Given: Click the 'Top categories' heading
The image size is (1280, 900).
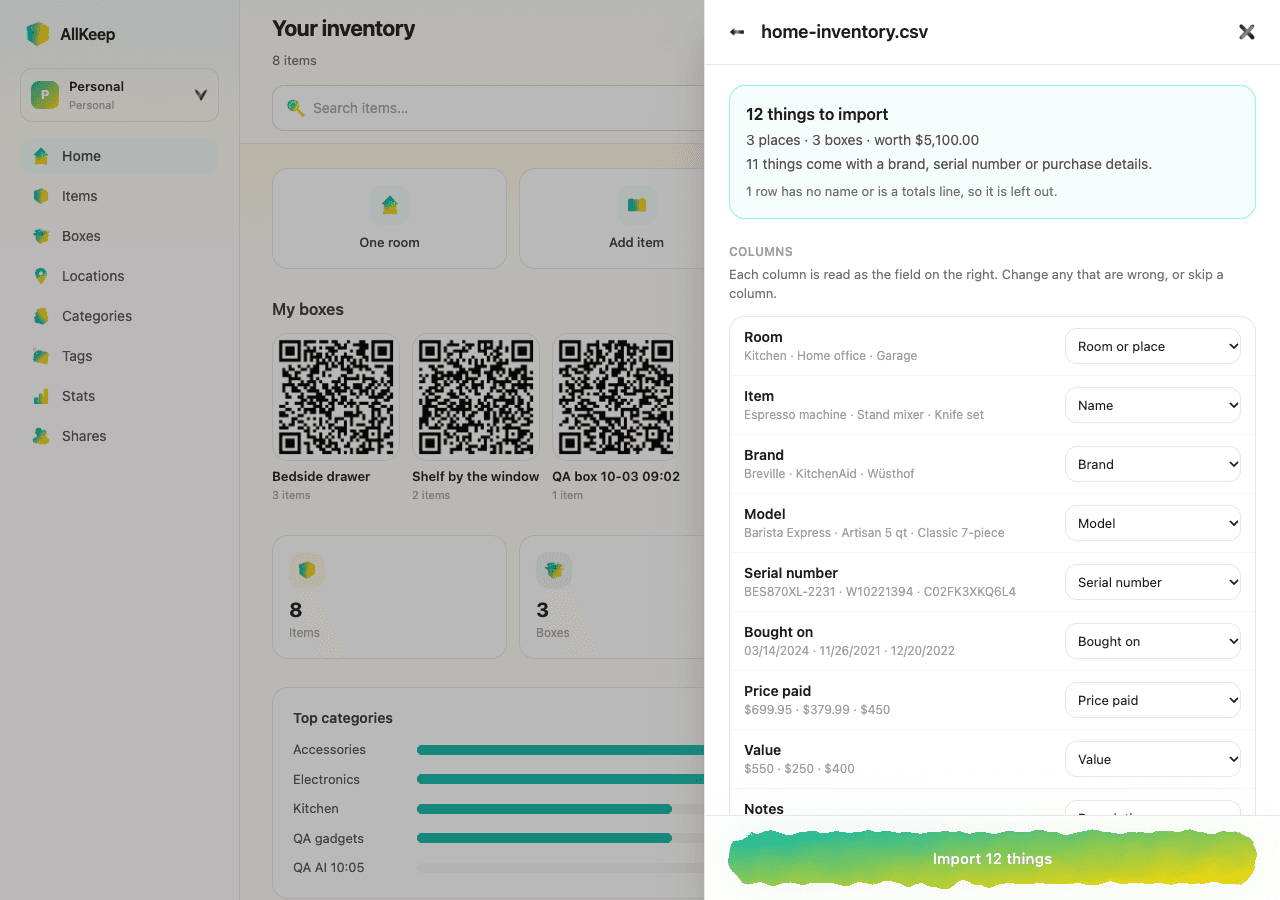Looking at the screenshot, I should [x=343, y=718].
